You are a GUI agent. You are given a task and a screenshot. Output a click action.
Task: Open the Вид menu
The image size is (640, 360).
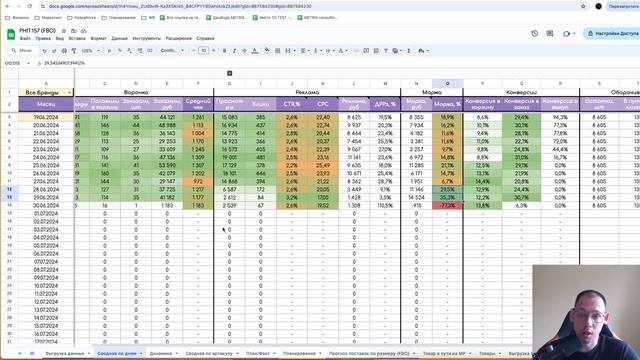(60, 38)
